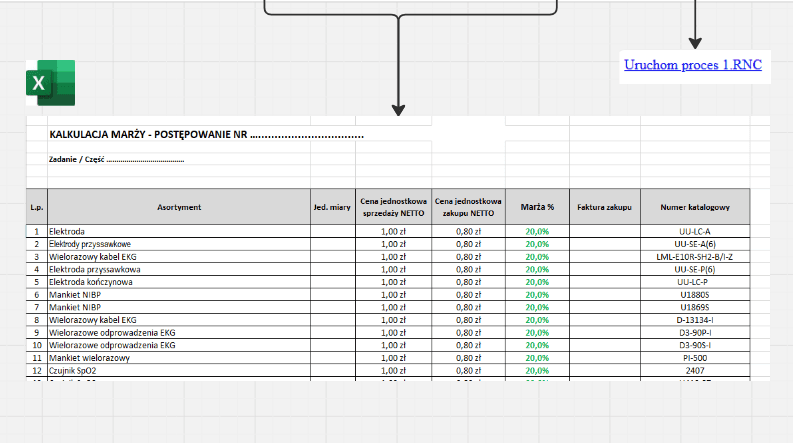
Task: Click the 20,0% margin in Elektroda row
Action: point(537,232)
